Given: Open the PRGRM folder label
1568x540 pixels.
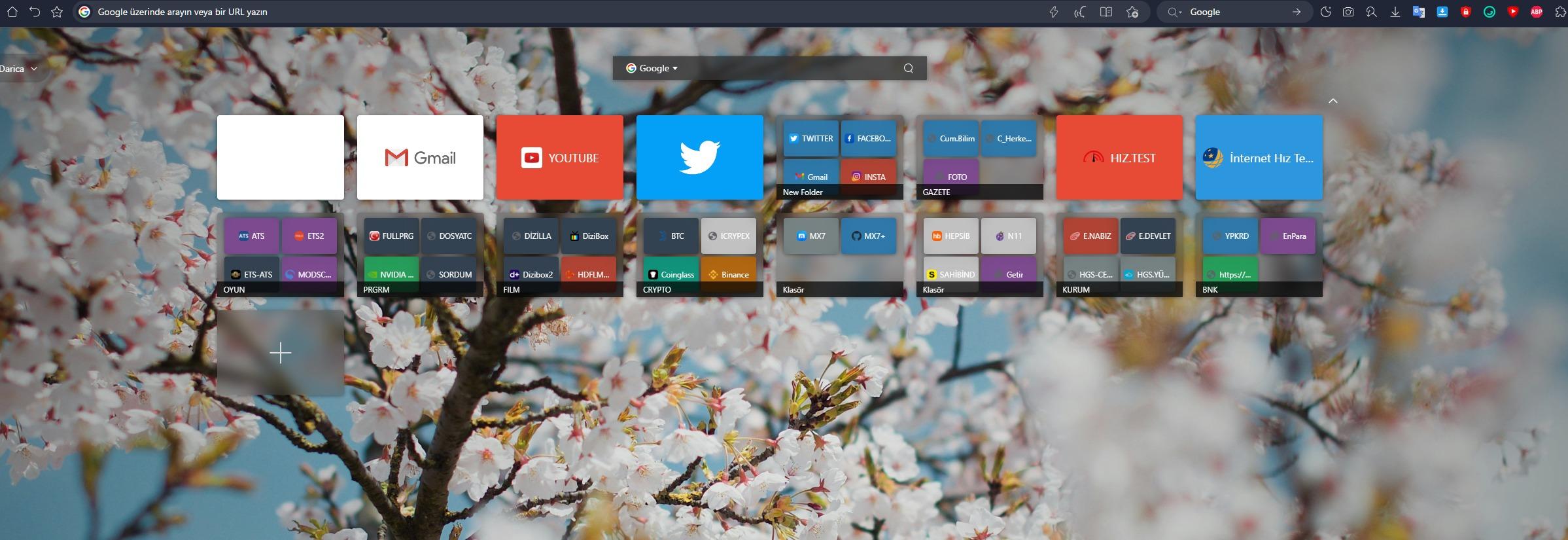Looking at the screenshot, I should 376,289.
